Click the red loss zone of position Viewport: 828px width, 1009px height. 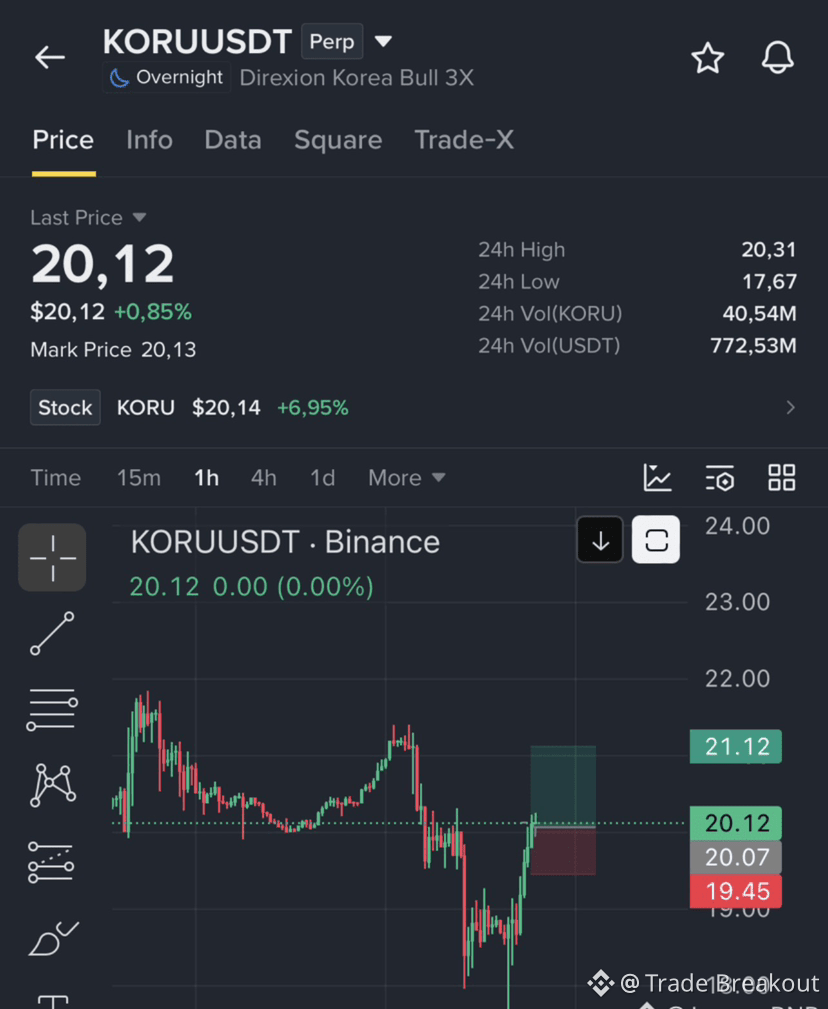point(563,851)
